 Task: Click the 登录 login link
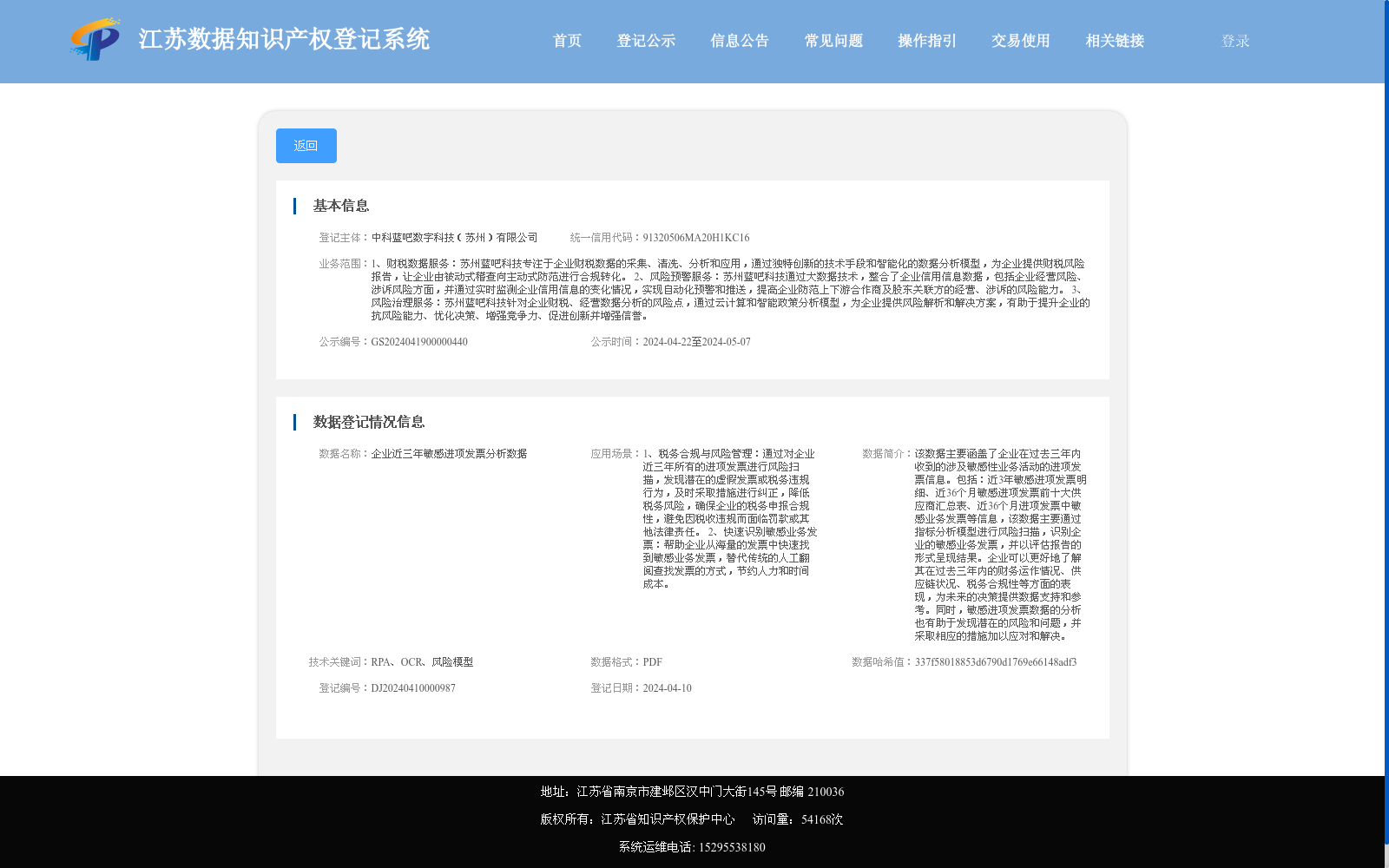[x=1235, y=41]
